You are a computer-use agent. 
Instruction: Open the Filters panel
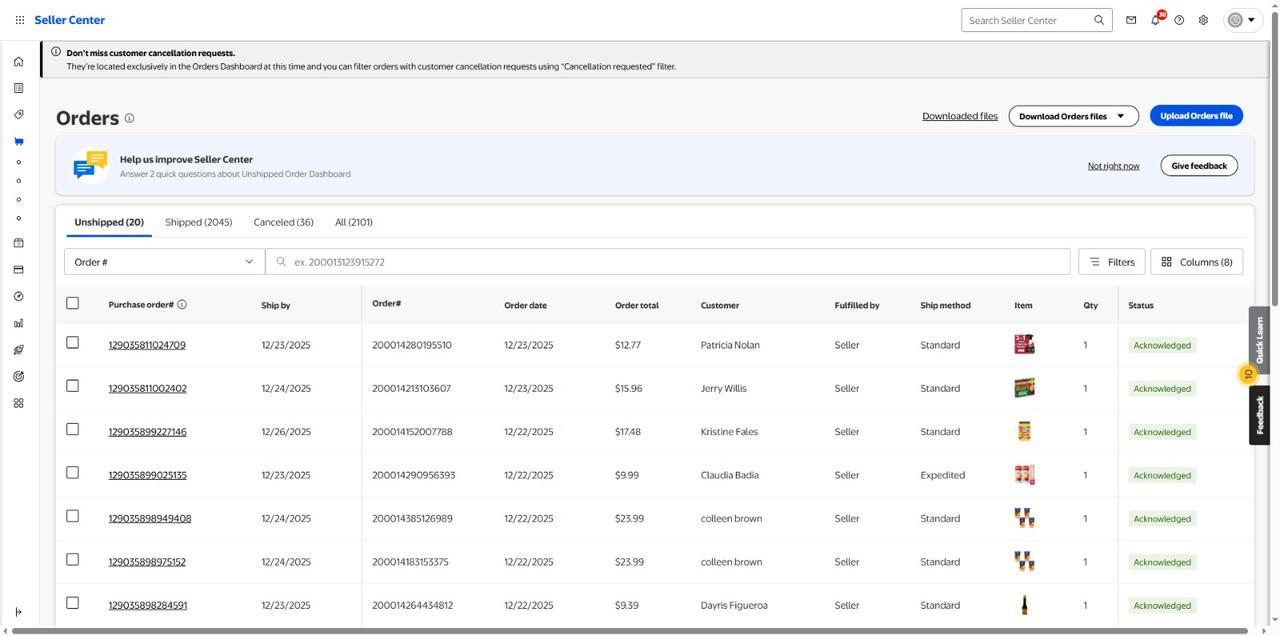click(1112, 262)
